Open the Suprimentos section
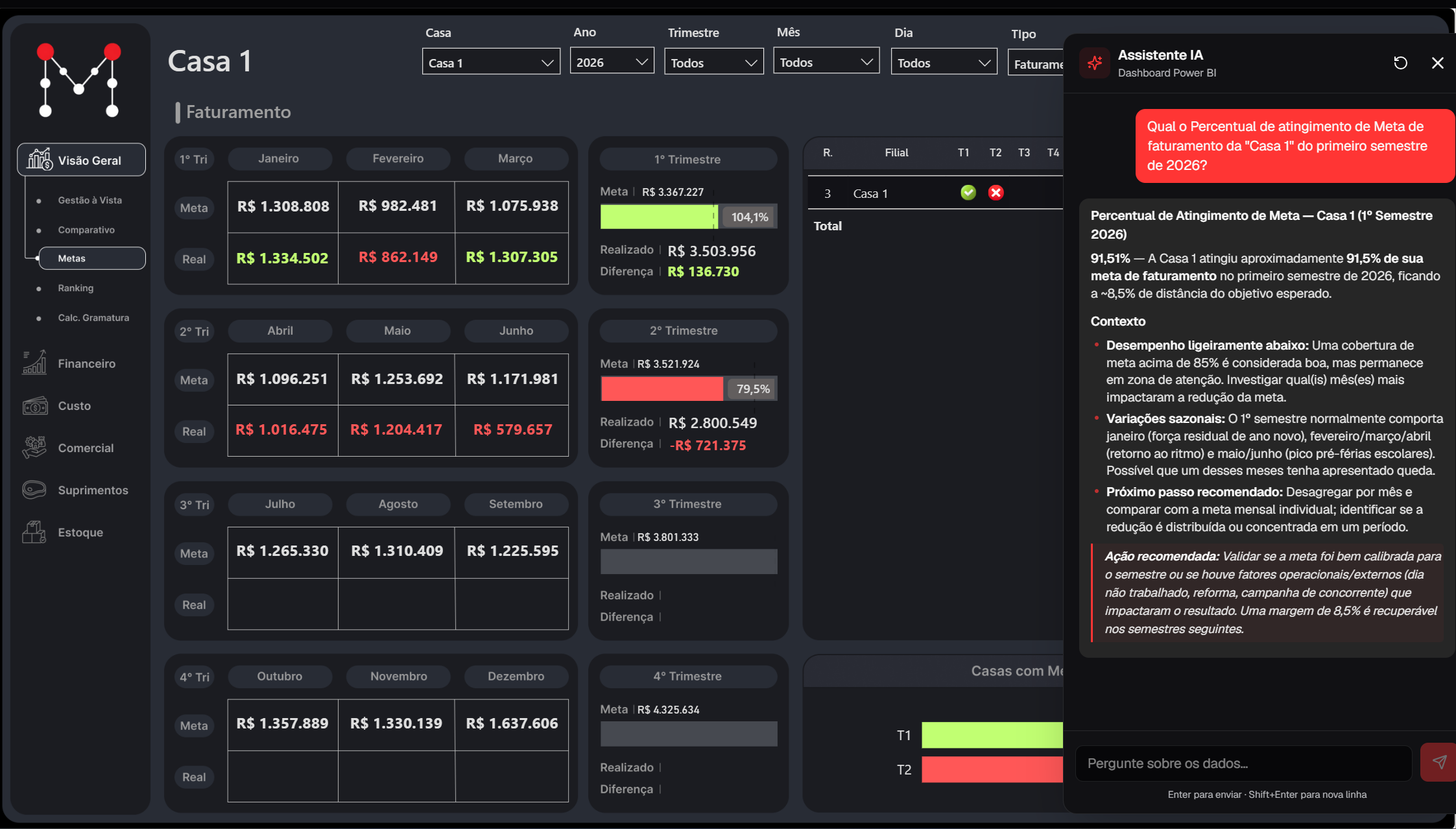Screen dimensions: 1456x829 pos(93,490)
